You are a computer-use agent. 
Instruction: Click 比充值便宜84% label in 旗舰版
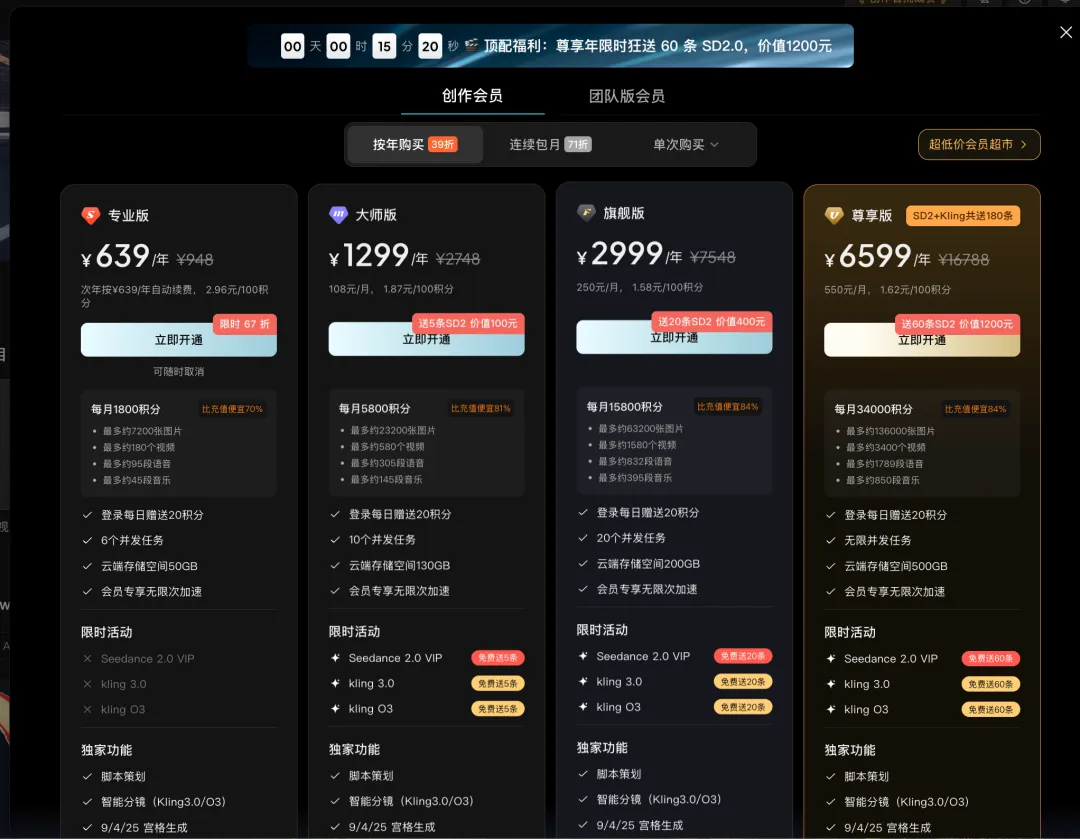click(x=727, y=407)
